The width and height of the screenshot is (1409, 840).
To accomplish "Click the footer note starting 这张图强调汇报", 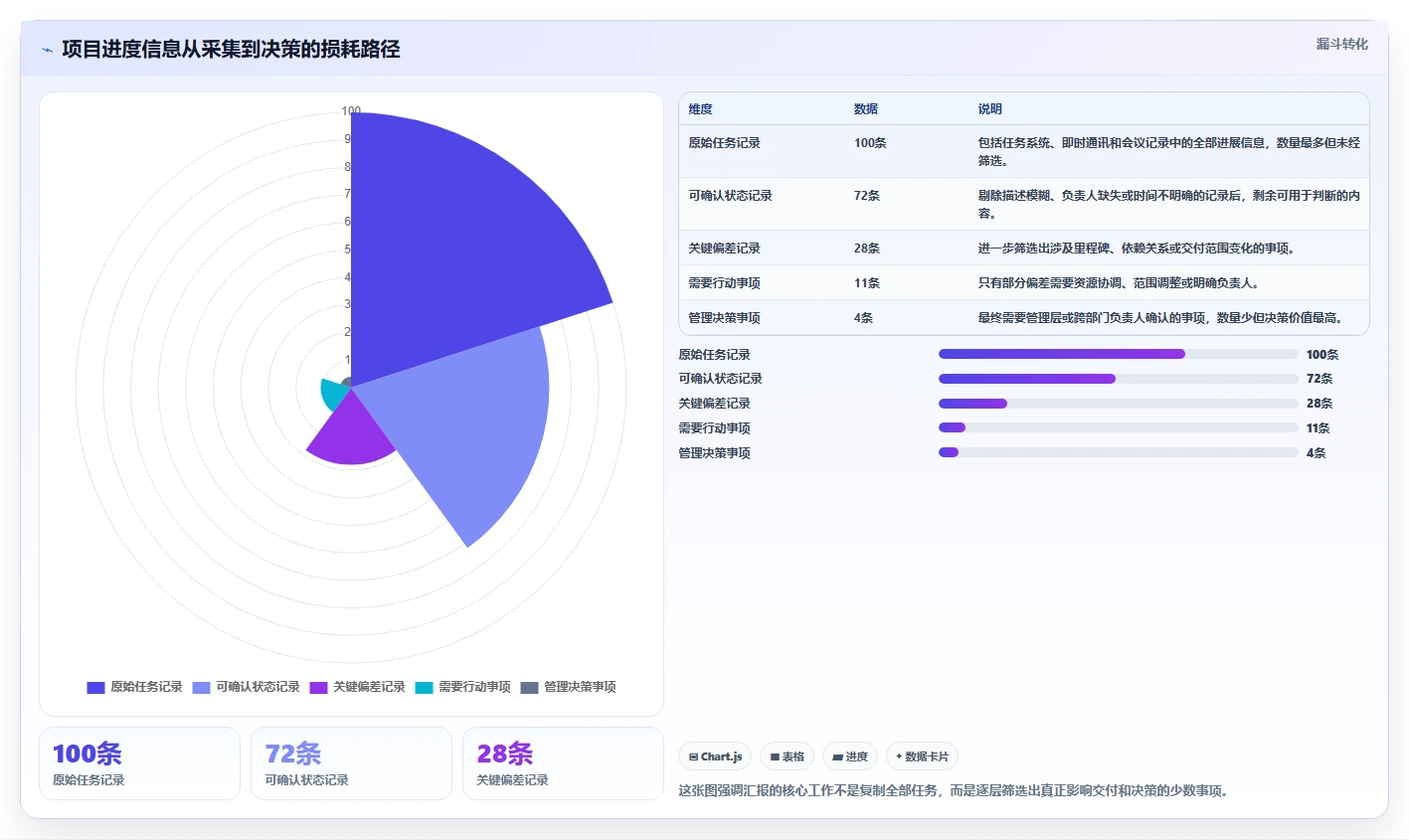I will pyautogui.click(x=956, y=791).
